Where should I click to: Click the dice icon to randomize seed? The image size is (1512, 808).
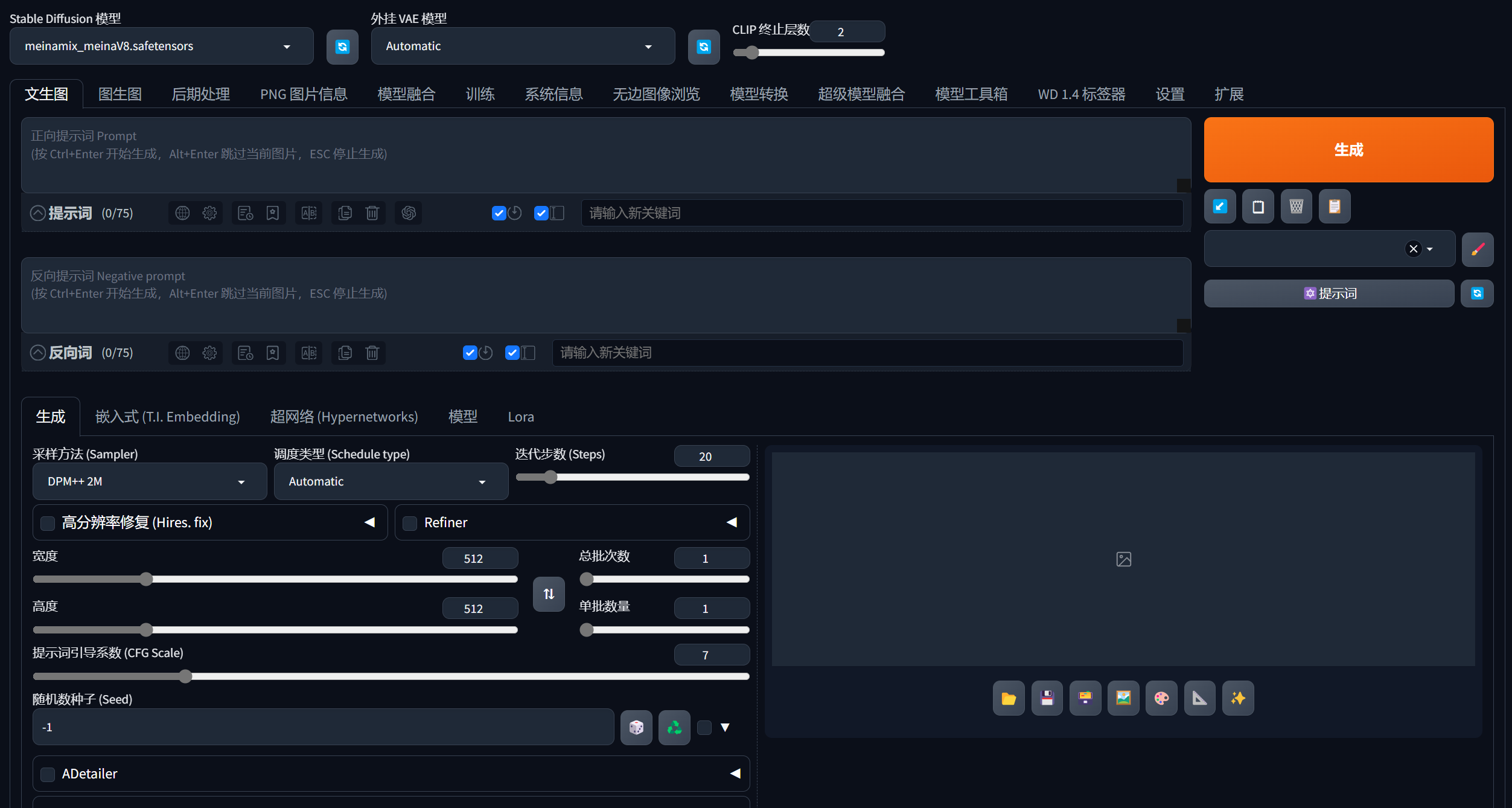pos(636,727)
